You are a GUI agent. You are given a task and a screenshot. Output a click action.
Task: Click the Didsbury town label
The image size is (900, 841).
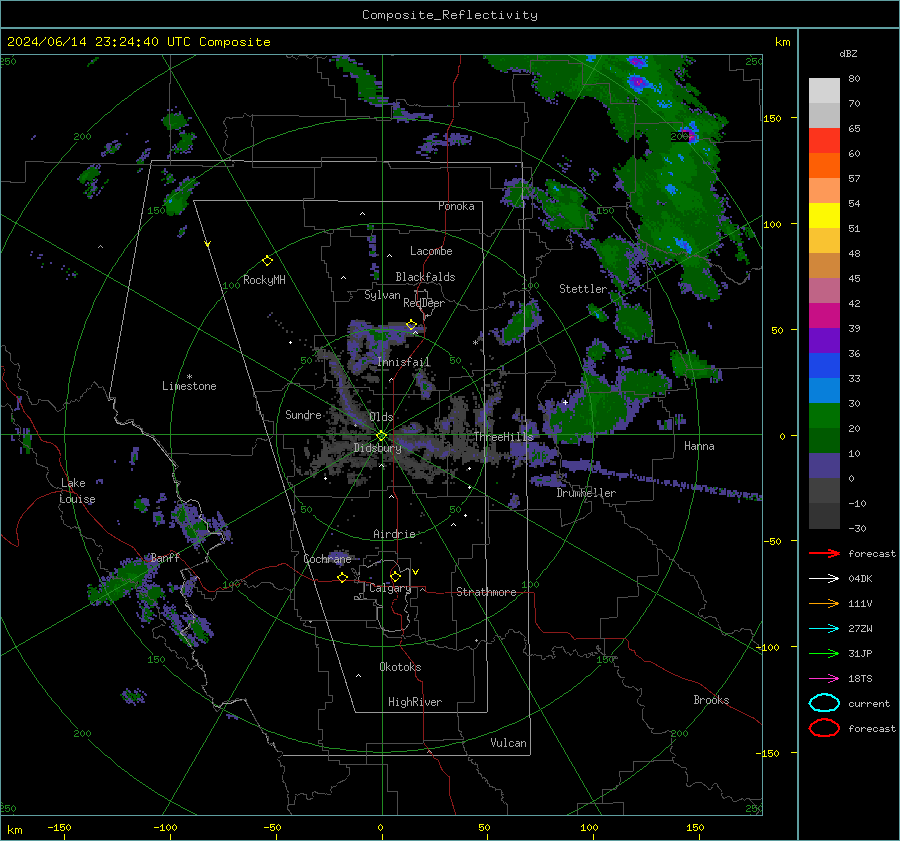(377, 448)
